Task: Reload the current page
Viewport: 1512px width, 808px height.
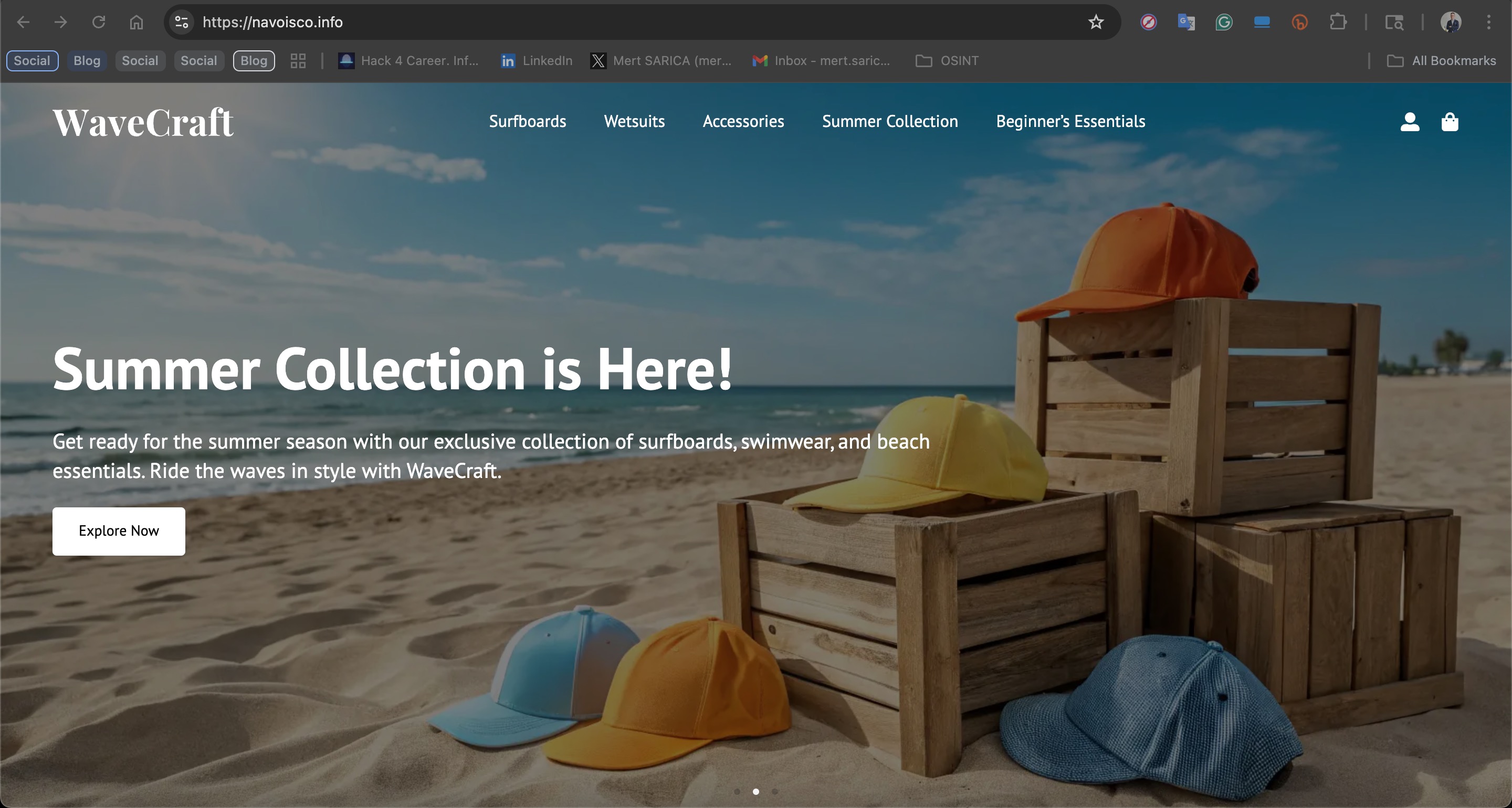Action: tap(99, 22)
